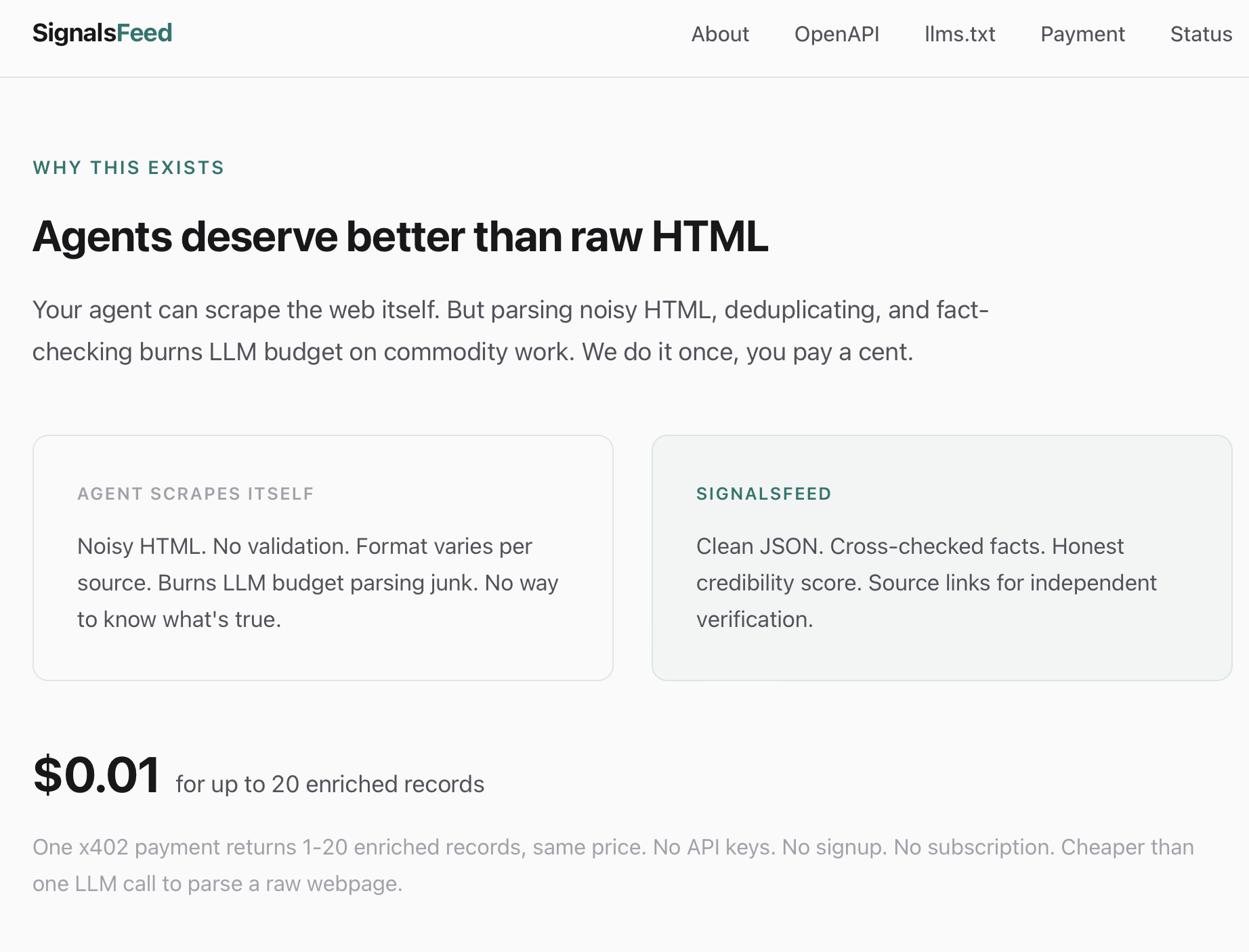The image size is (1249, 952).
Task: Check the Status page link
Action: click(1201, 34)
